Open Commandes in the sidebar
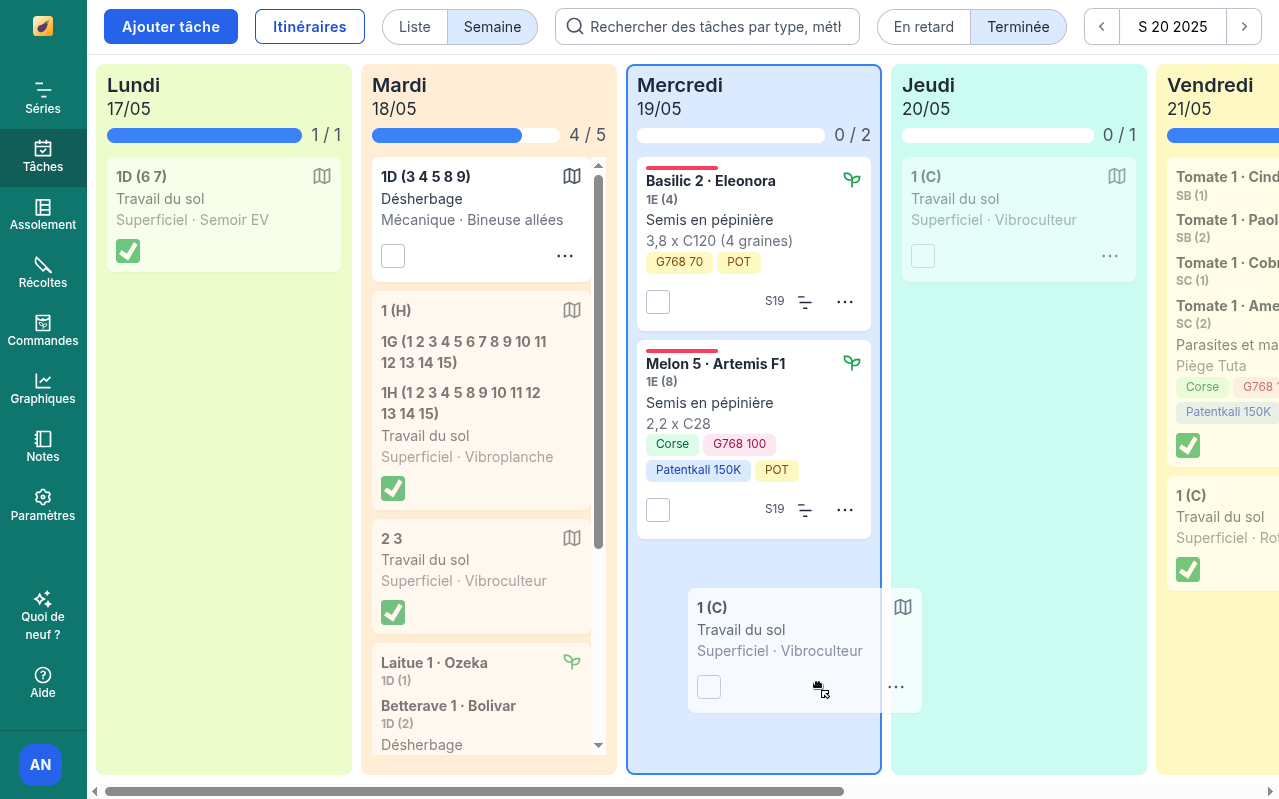This screenshot has width=1279, height=799. pyautogui.click(x=43, y=330)
